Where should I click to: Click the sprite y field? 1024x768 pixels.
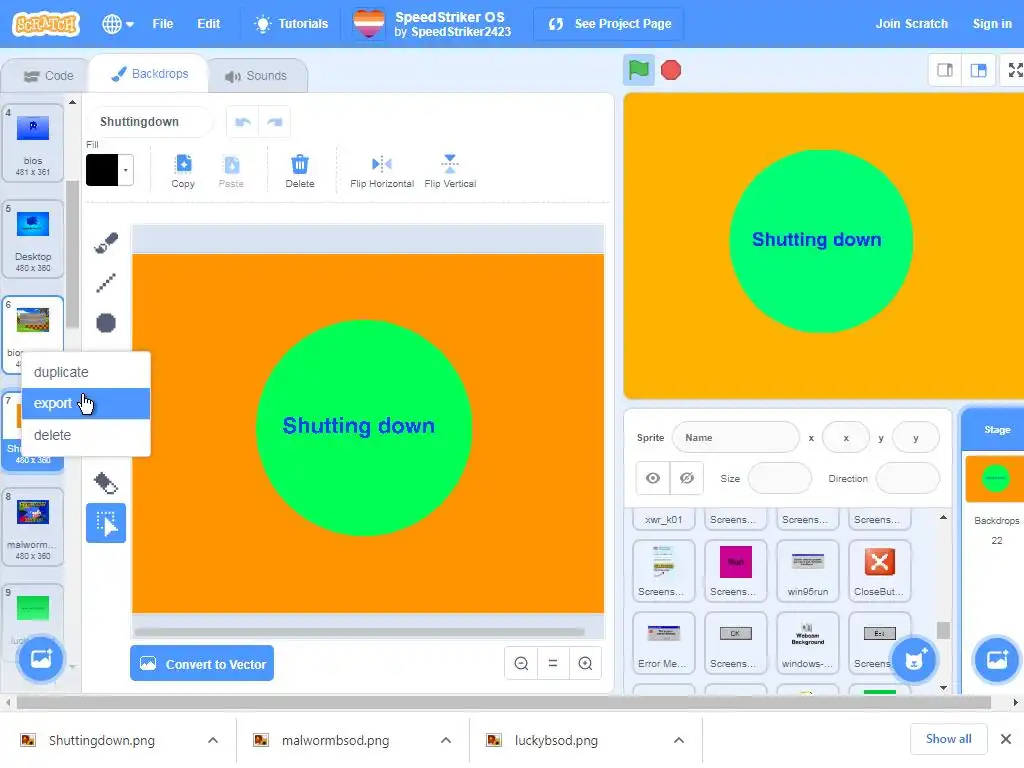[916, 438]
